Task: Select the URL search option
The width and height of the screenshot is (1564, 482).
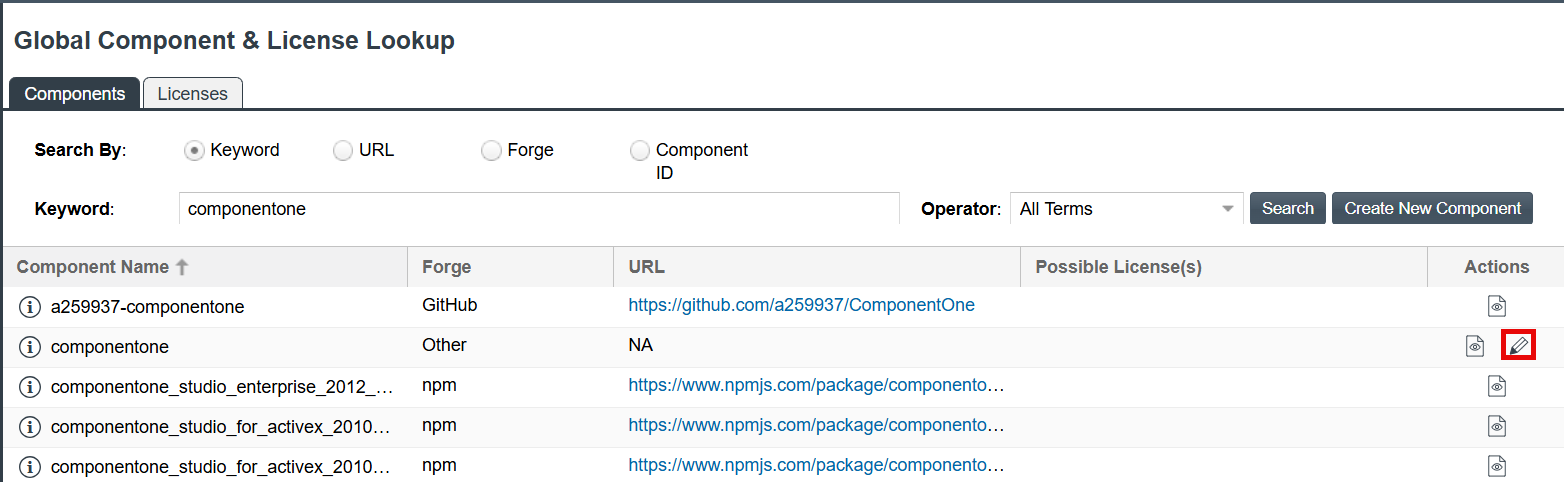Action: [x=343, y=150]
